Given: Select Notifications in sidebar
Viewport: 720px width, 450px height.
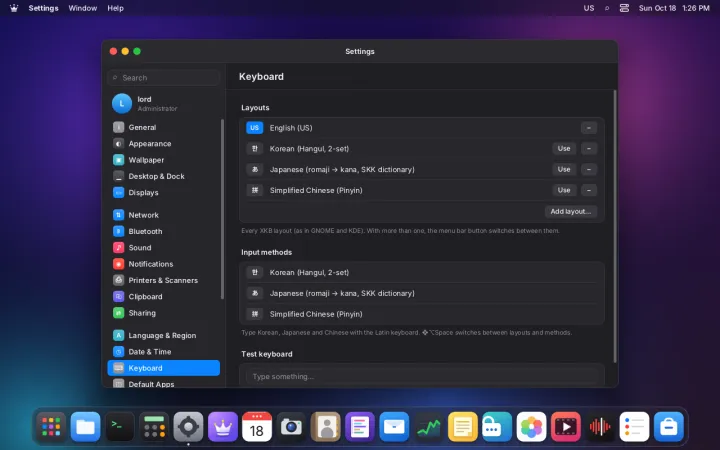Looking at the screenshot, I should [x=163, y=264].
